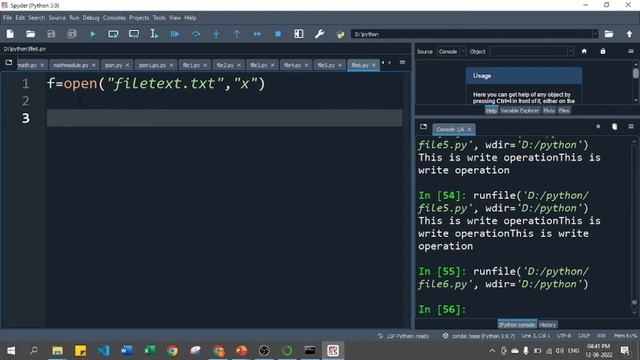Switch to the History tab

(x=547, y=325)
